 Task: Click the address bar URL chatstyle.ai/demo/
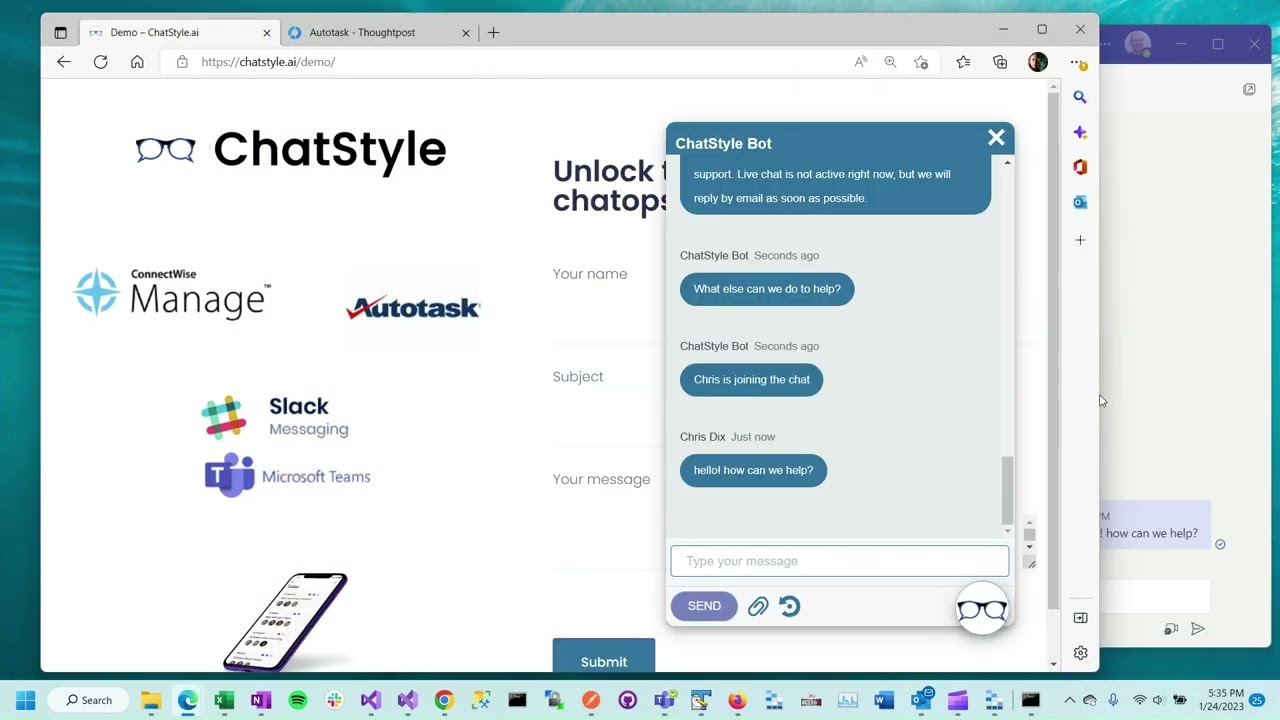268,62
